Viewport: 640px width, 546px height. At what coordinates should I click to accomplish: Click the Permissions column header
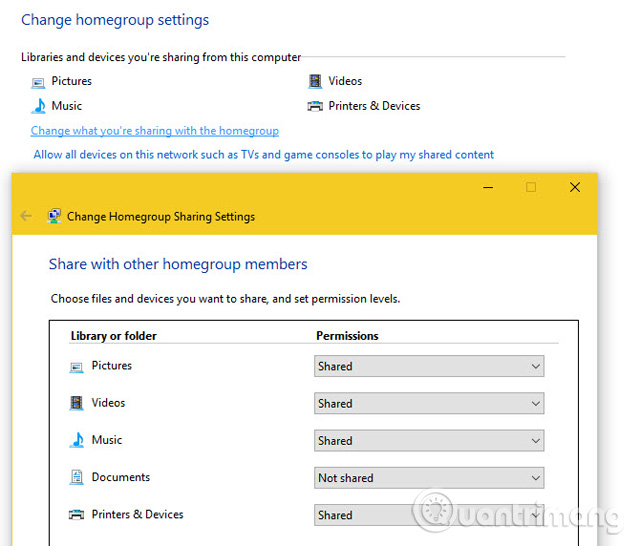tap(347, 336)
